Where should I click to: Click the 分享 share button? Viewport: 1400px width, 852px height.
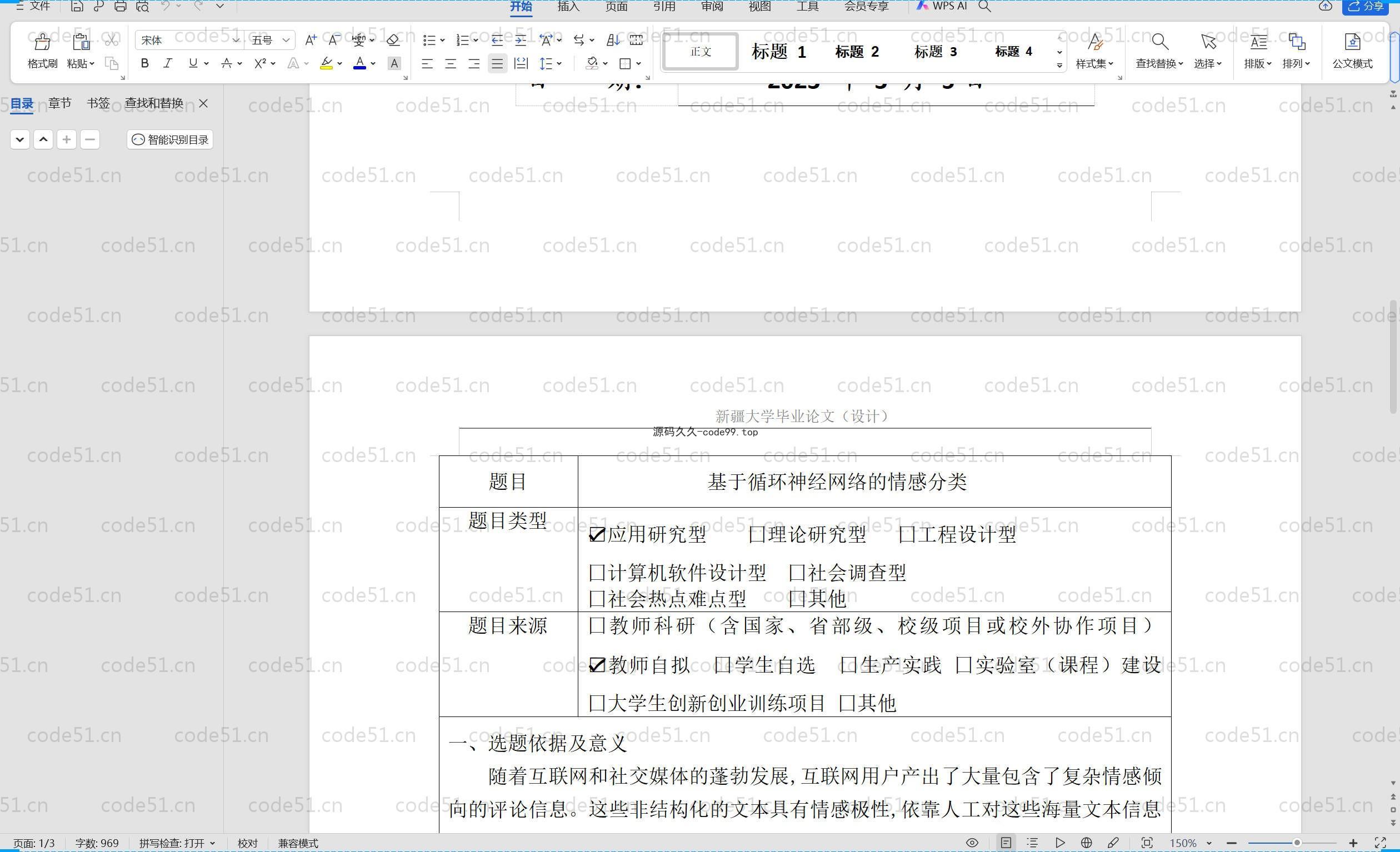(x=1366, y=7)
